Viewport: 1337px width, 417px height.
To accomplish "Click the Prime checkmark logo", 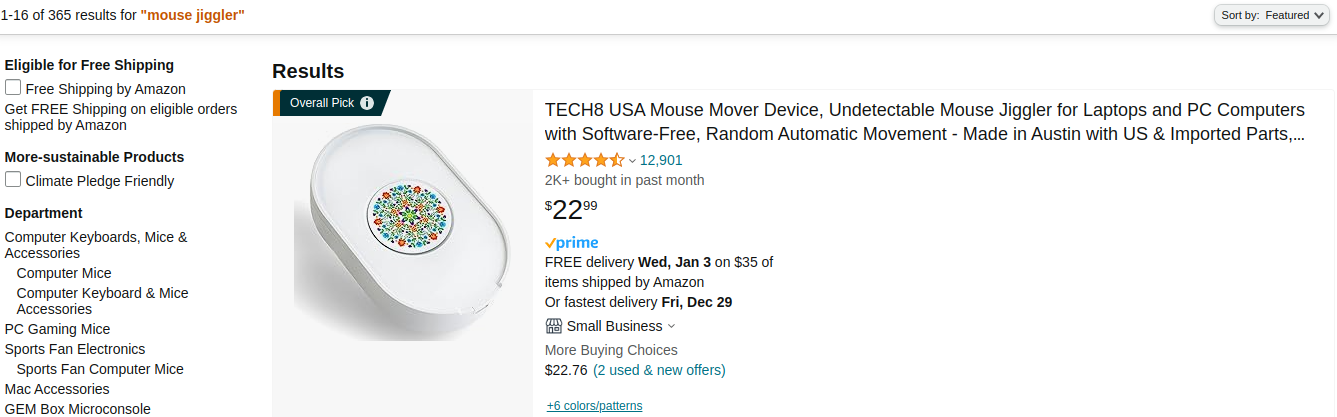I will point(571,243).
